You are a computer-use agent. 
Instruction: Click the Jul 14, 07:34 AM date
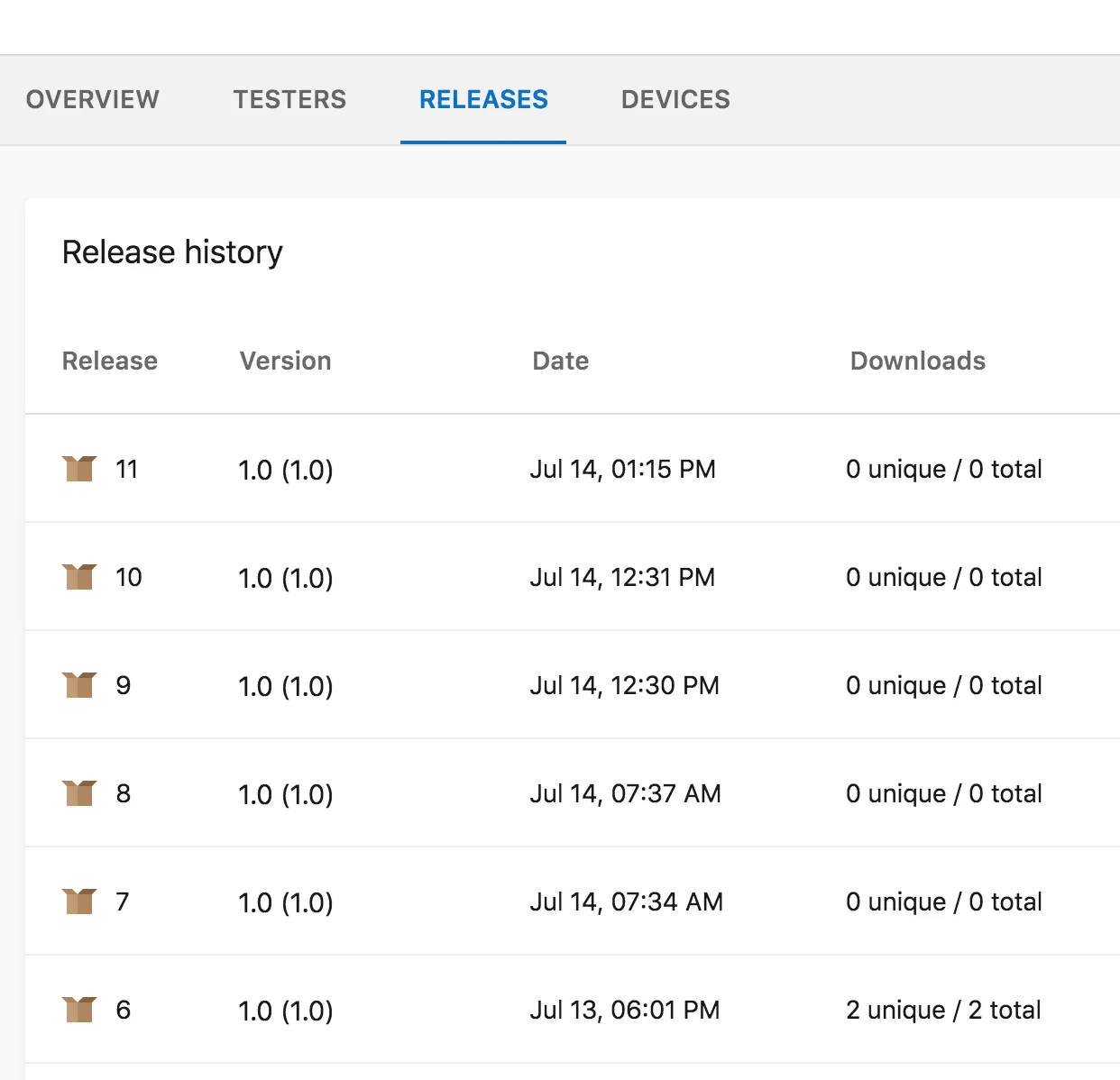626,902
